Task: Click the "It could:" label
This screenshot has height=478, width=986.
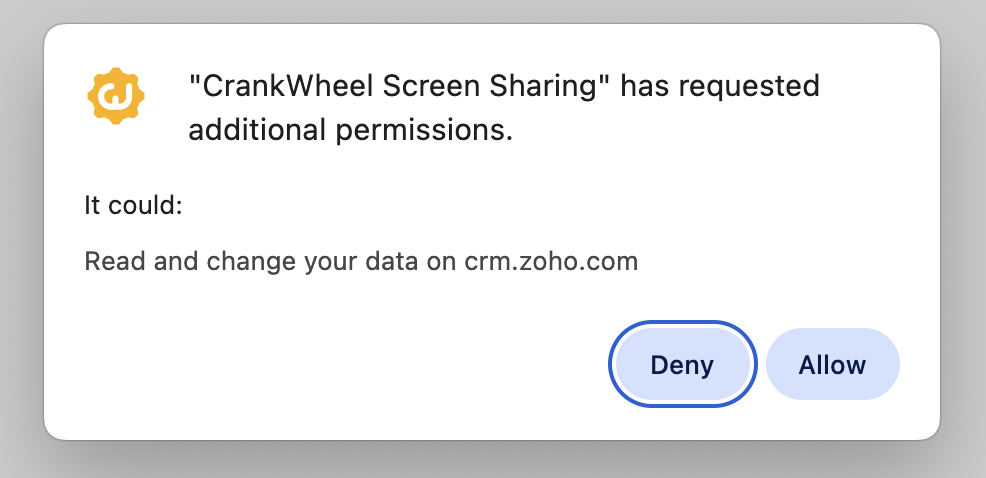Action: click(x=133, y=206)
